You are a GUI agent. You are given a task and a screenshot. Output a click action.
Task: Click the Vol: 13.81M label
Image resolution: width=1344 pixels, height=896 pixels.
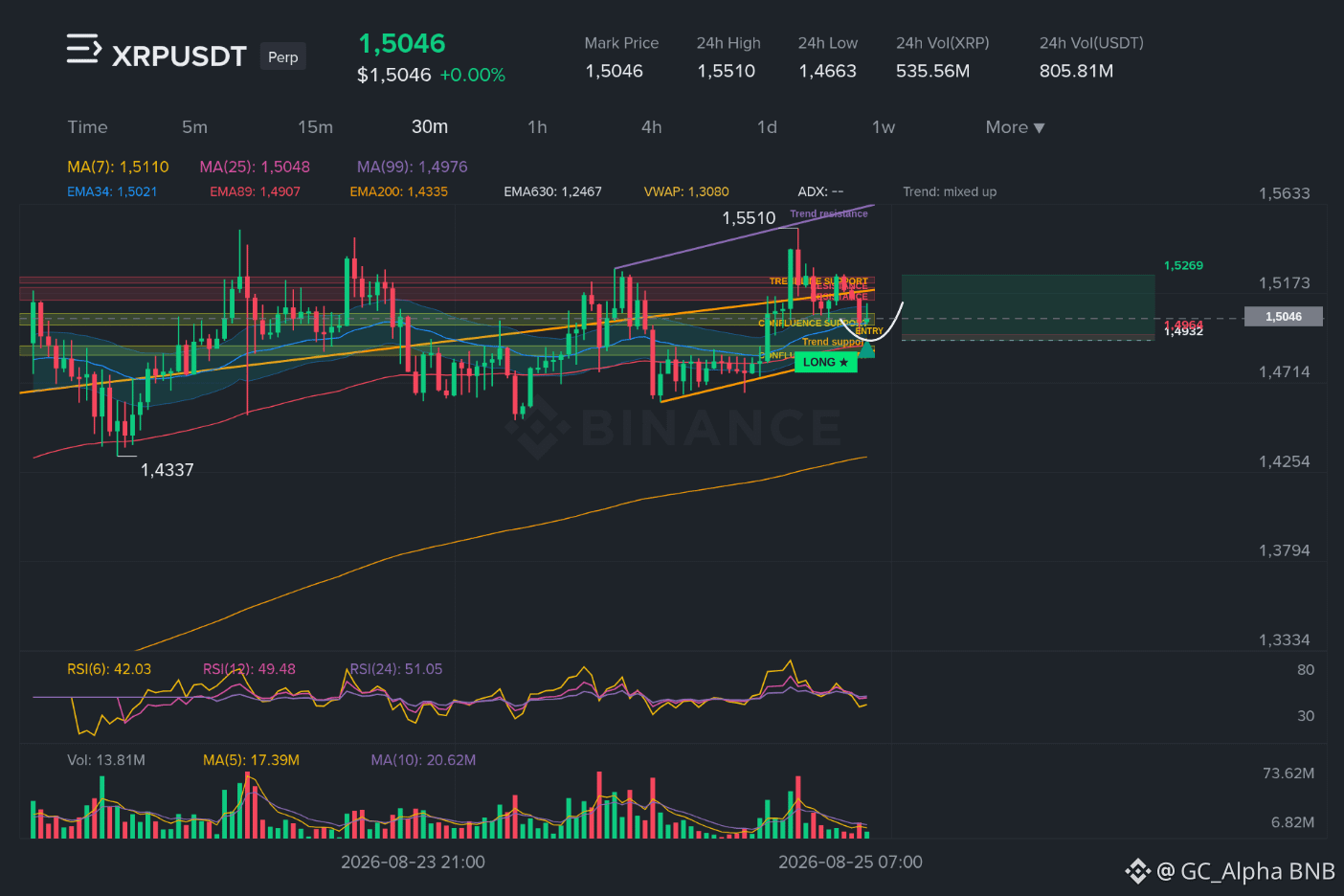(x=106, y=760)
